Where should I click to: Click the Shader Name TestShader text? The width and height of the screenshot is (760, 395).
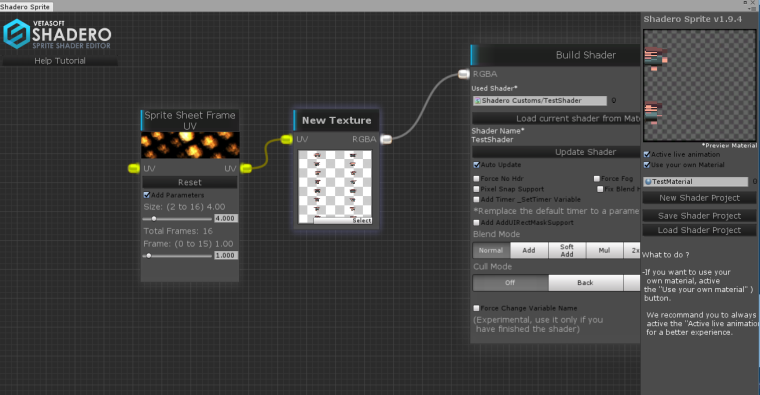[x=492, y=140]
